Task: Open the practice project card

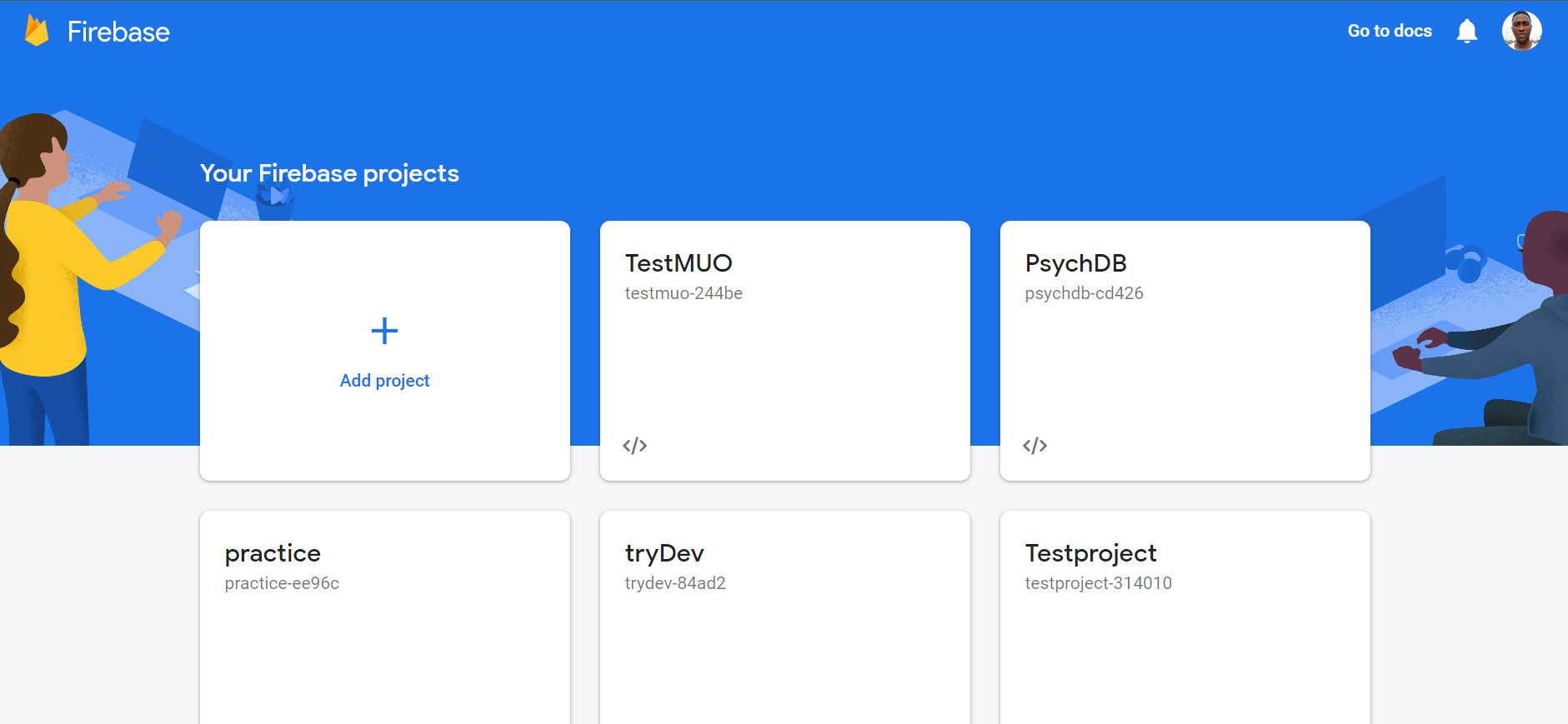Action: click(x=385, y=617)
